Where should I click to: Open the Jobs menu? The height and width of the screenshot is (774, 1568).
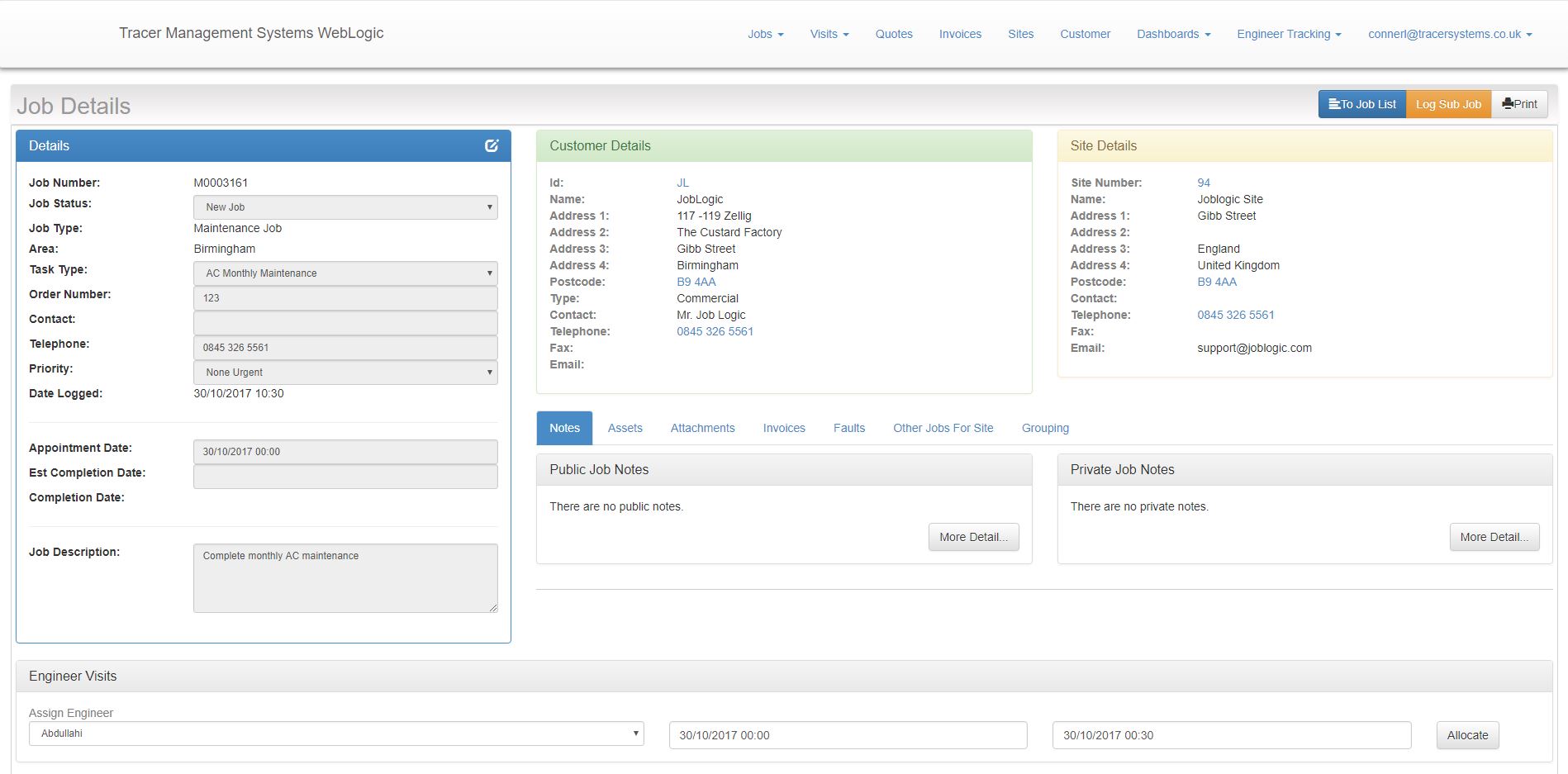pyautogui.click(x=765, y=34)
